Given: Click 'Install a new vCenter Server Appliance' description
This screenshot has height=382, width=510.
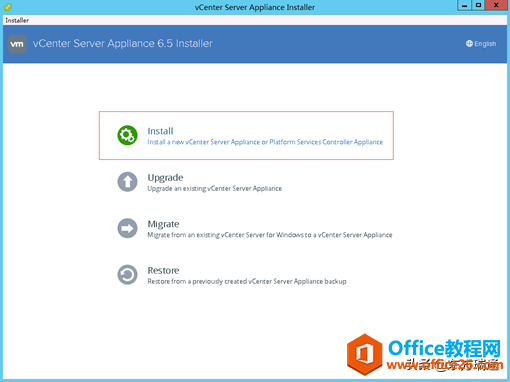Looking at the screenshot, I should (265, 142).
